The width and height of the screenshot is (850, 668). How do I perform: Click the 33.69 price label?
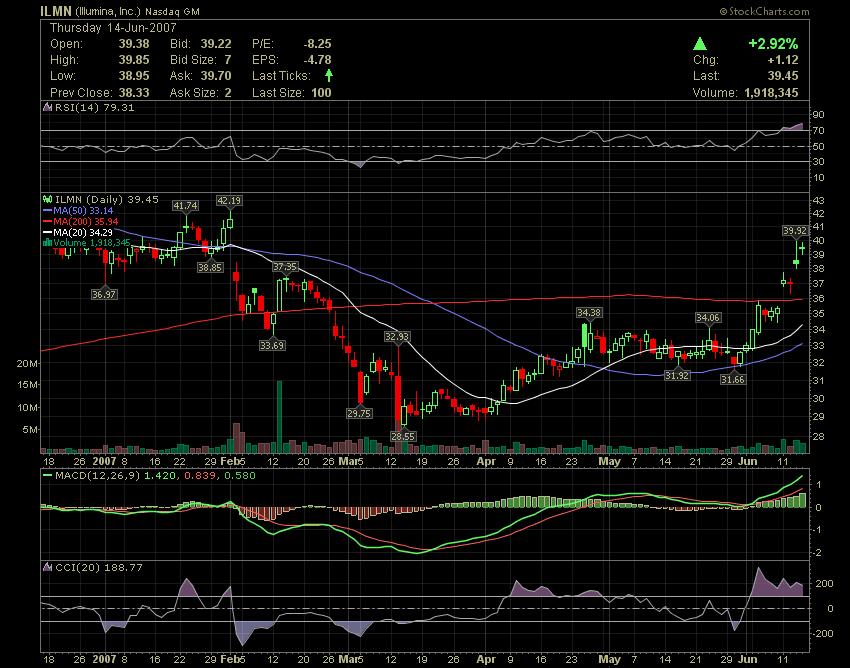272,345
